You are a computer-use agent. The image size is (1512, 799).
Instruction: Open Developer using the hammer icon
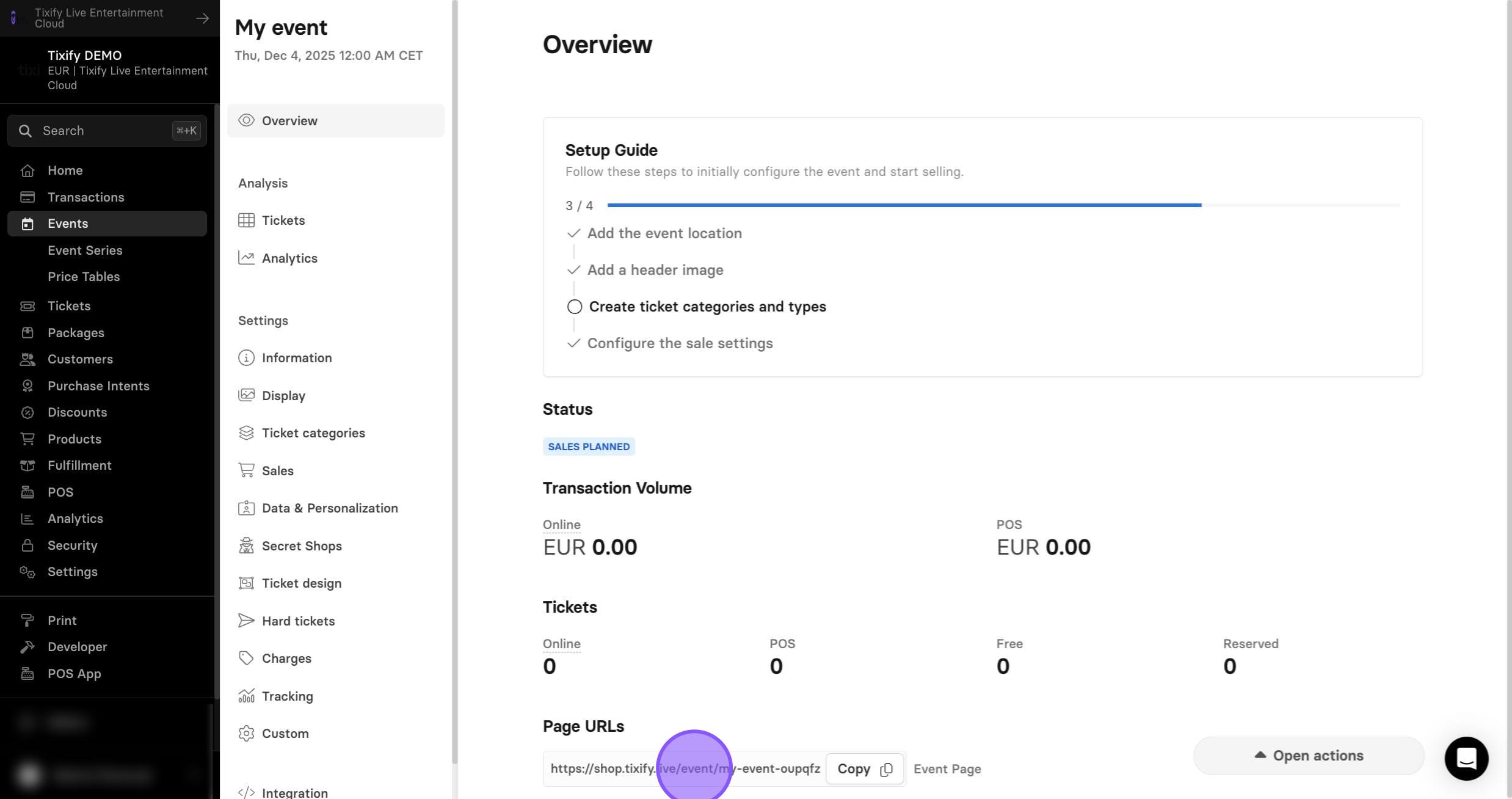click(27, 647)
